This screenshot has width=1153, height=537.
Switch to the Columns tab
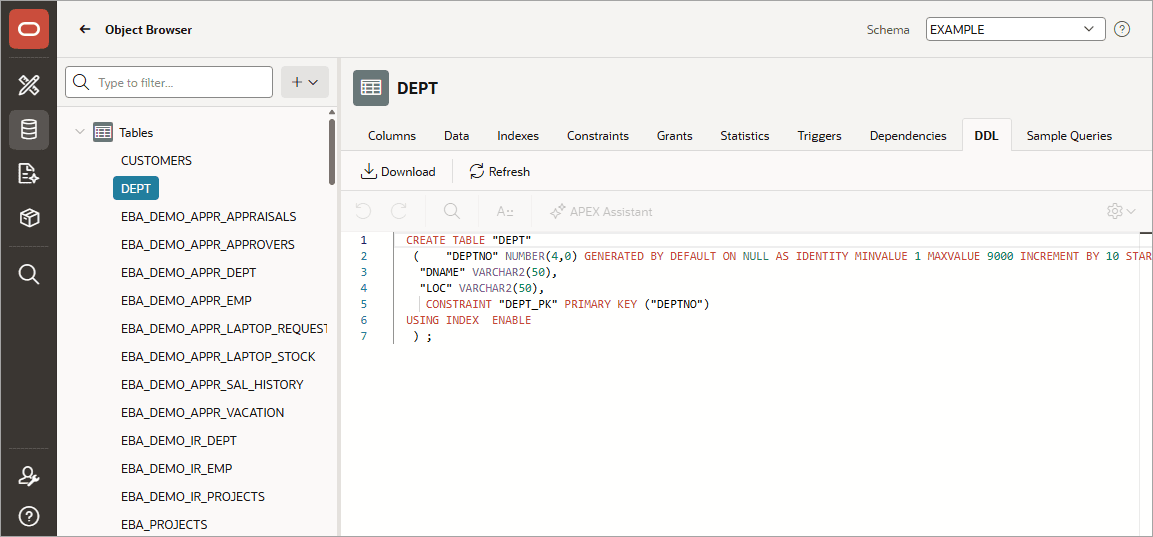click(392, 135)
